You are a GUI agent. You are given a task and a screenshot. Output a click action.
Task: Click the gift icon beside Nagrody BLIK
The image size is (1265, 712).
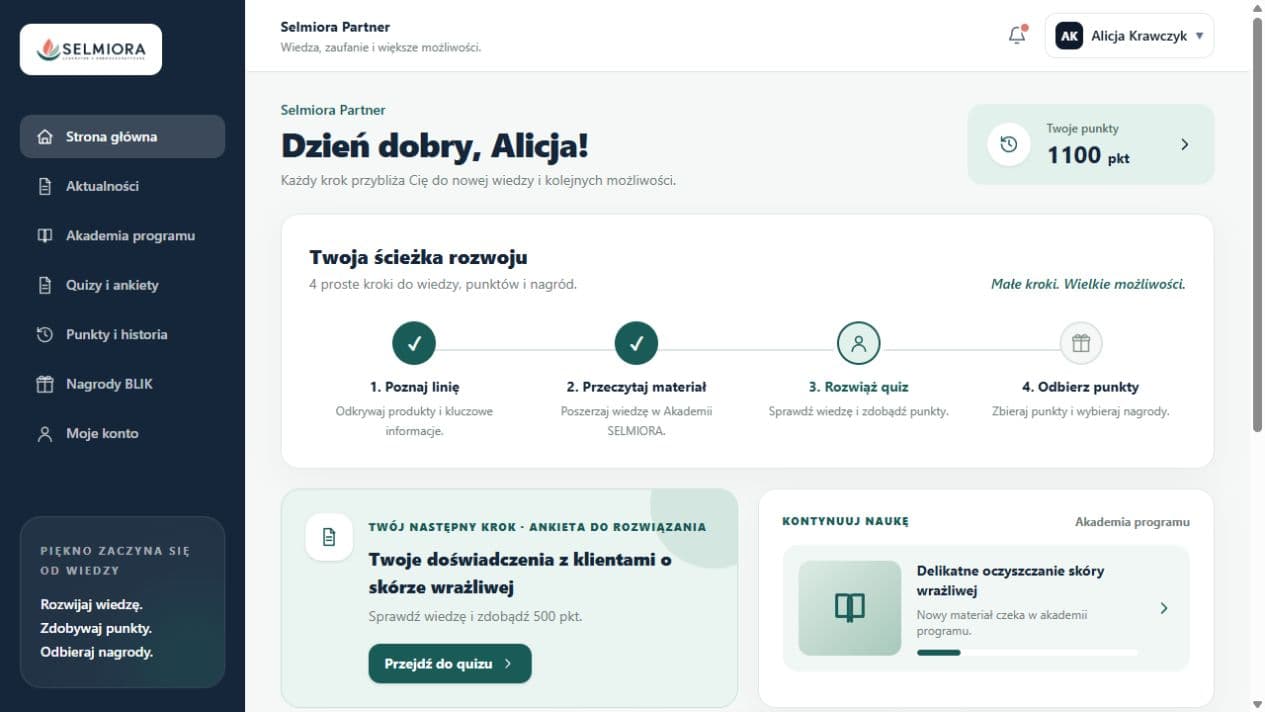44,384
